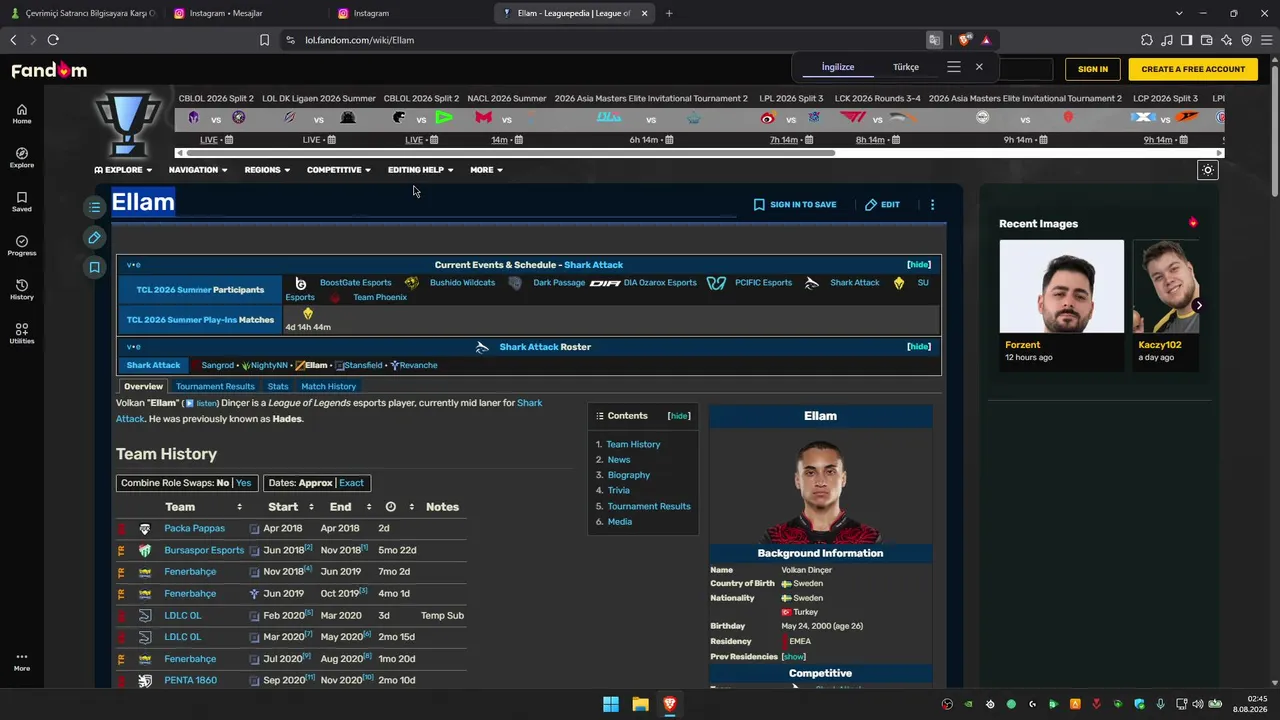Click Create a Free Account button
This screenshot has height=720, width=1280.
[x=1193, y=69]
